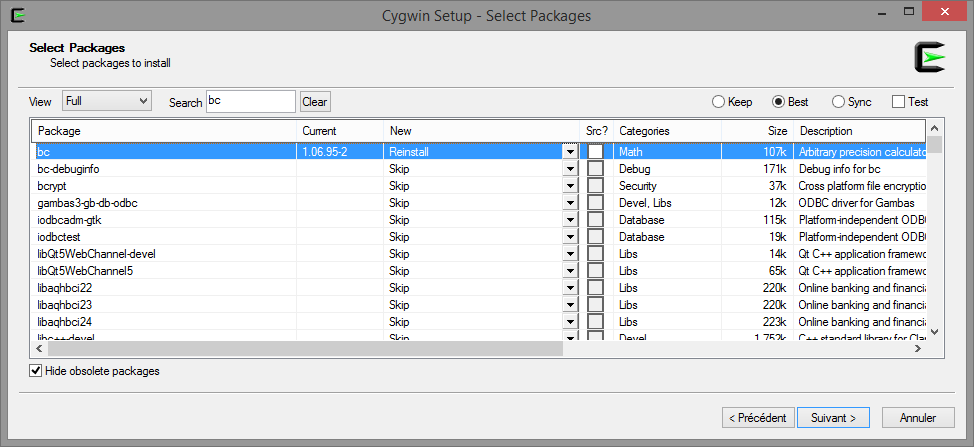Open the New version dropdown for libaqhbci22

pyautogui.click(x=570, y=288)
